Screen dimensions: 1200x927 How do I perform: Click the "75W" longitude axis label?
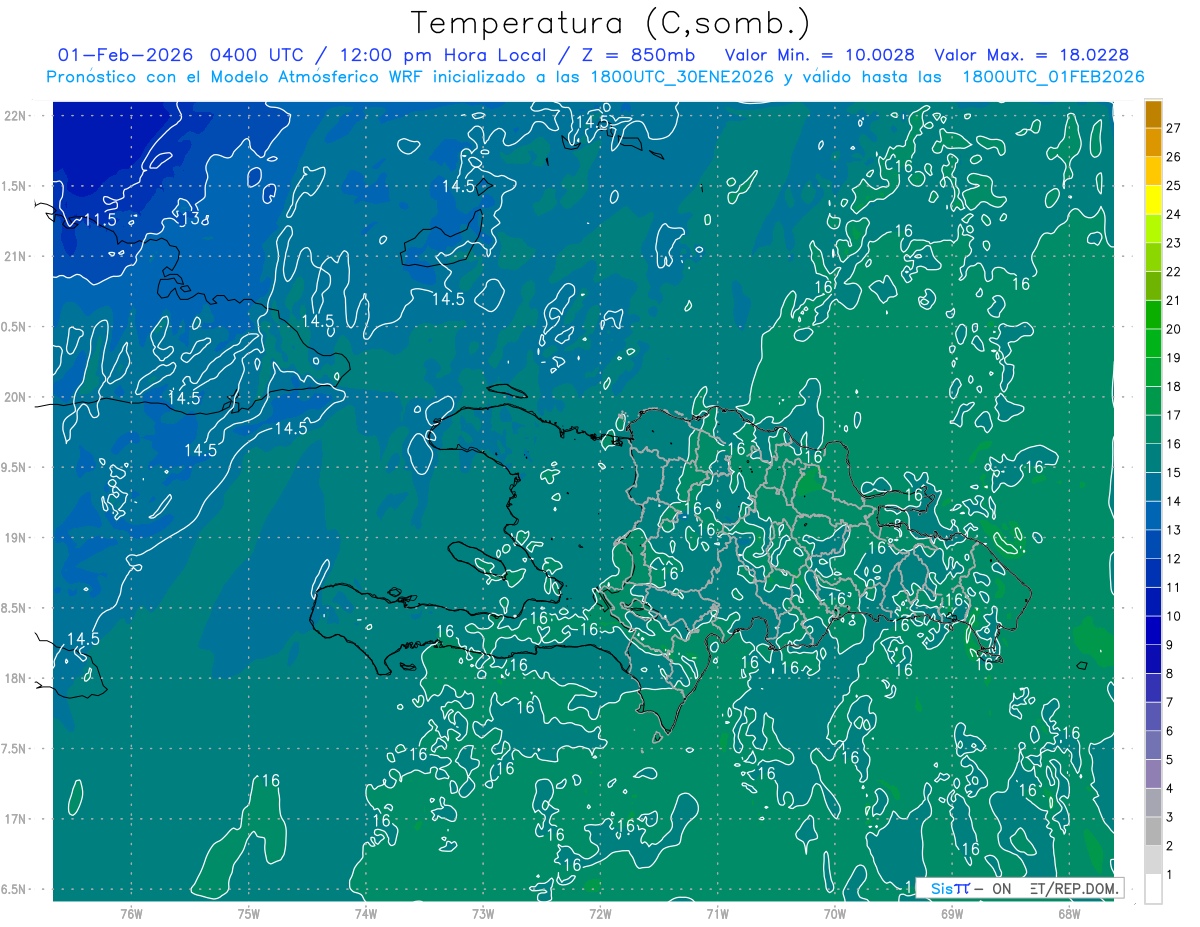click(x=249, y=913)
